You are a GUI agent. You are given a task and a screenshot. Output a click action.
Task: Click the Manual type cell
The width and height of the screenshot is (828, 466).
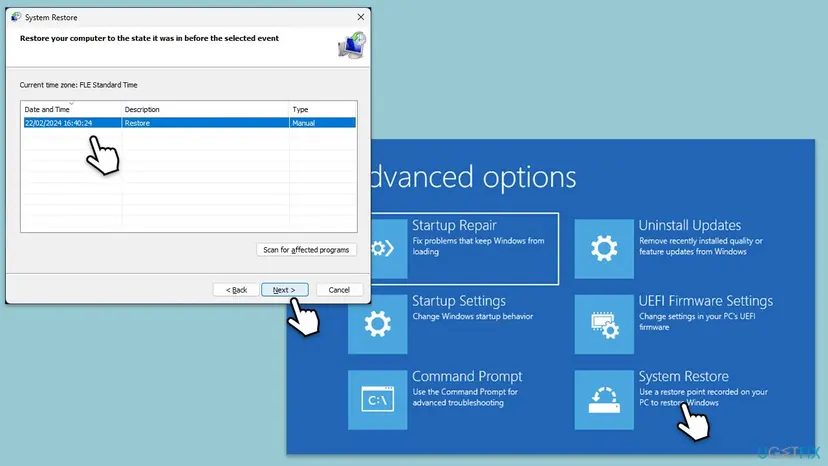point(323,123)
